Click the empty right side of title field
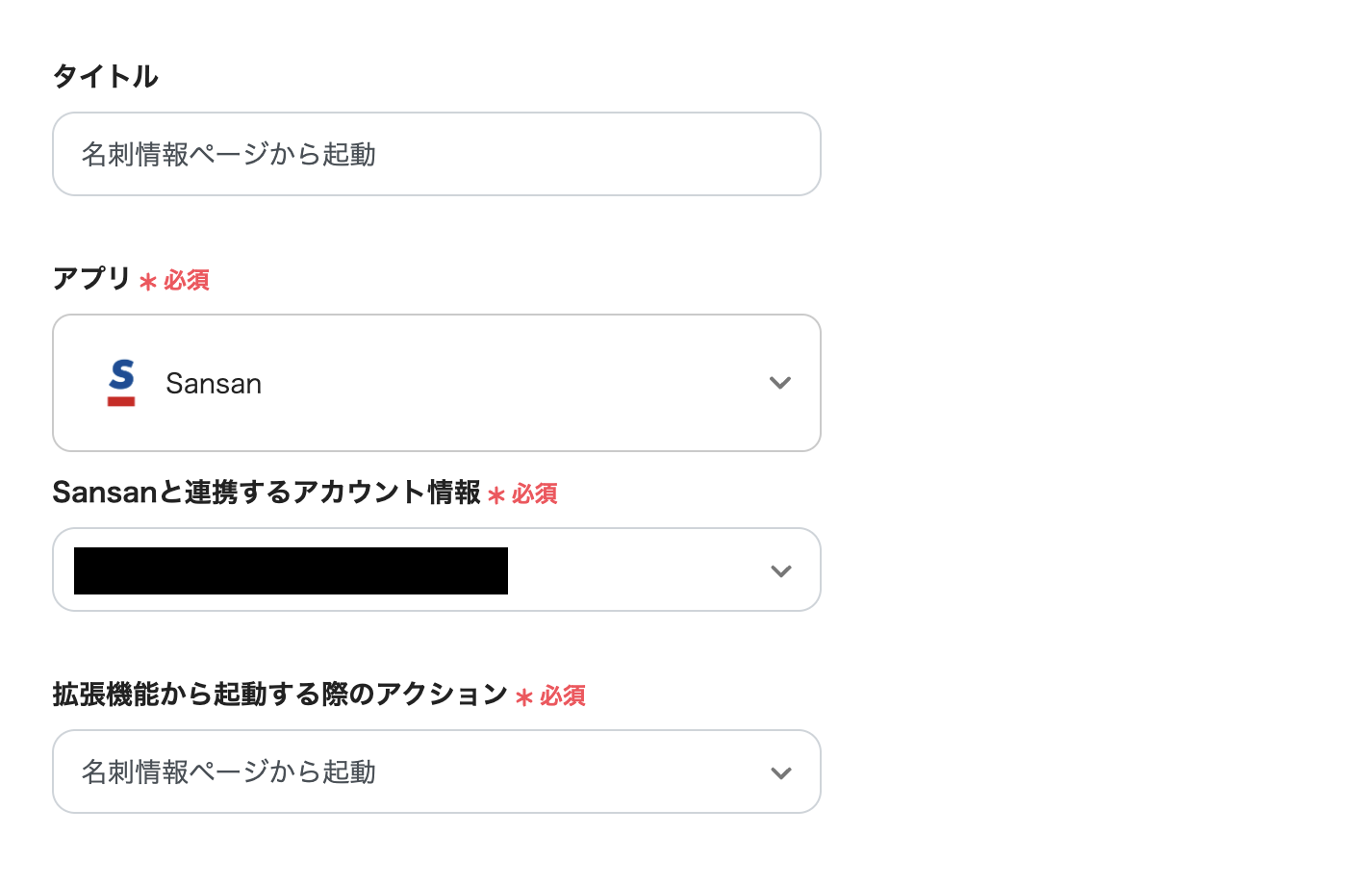 625,154
